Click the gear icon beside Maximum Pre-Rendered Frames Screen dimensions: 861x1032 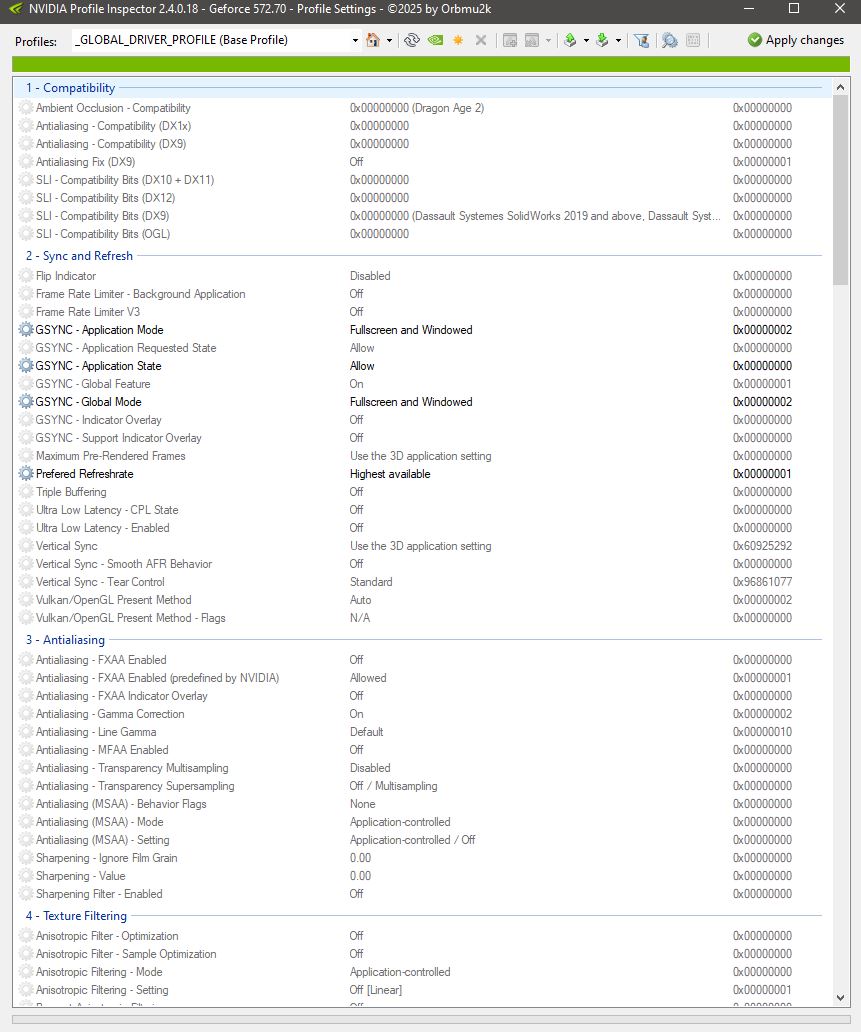(x=26, y=455)
